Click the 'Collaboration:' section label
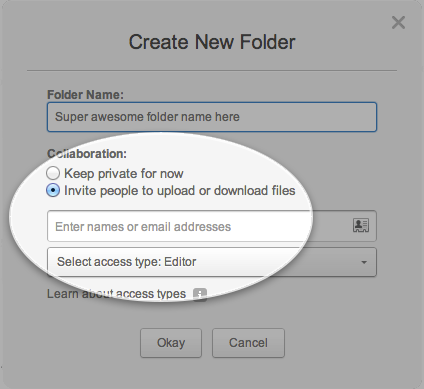The image size is (424, 389). pos(87,154)
